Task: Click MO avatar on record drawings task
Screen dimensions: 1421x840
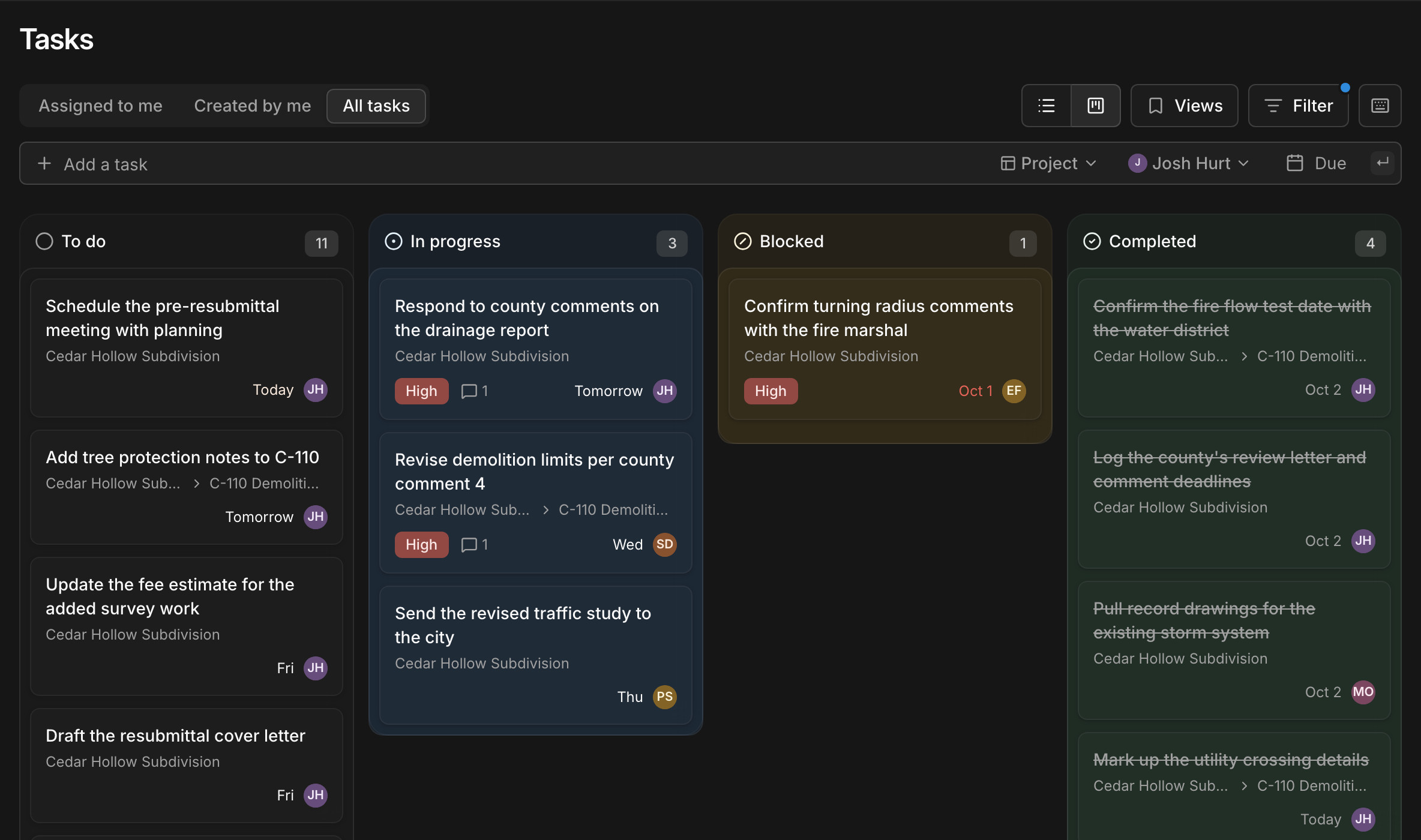Action: tap(1363, 692)
